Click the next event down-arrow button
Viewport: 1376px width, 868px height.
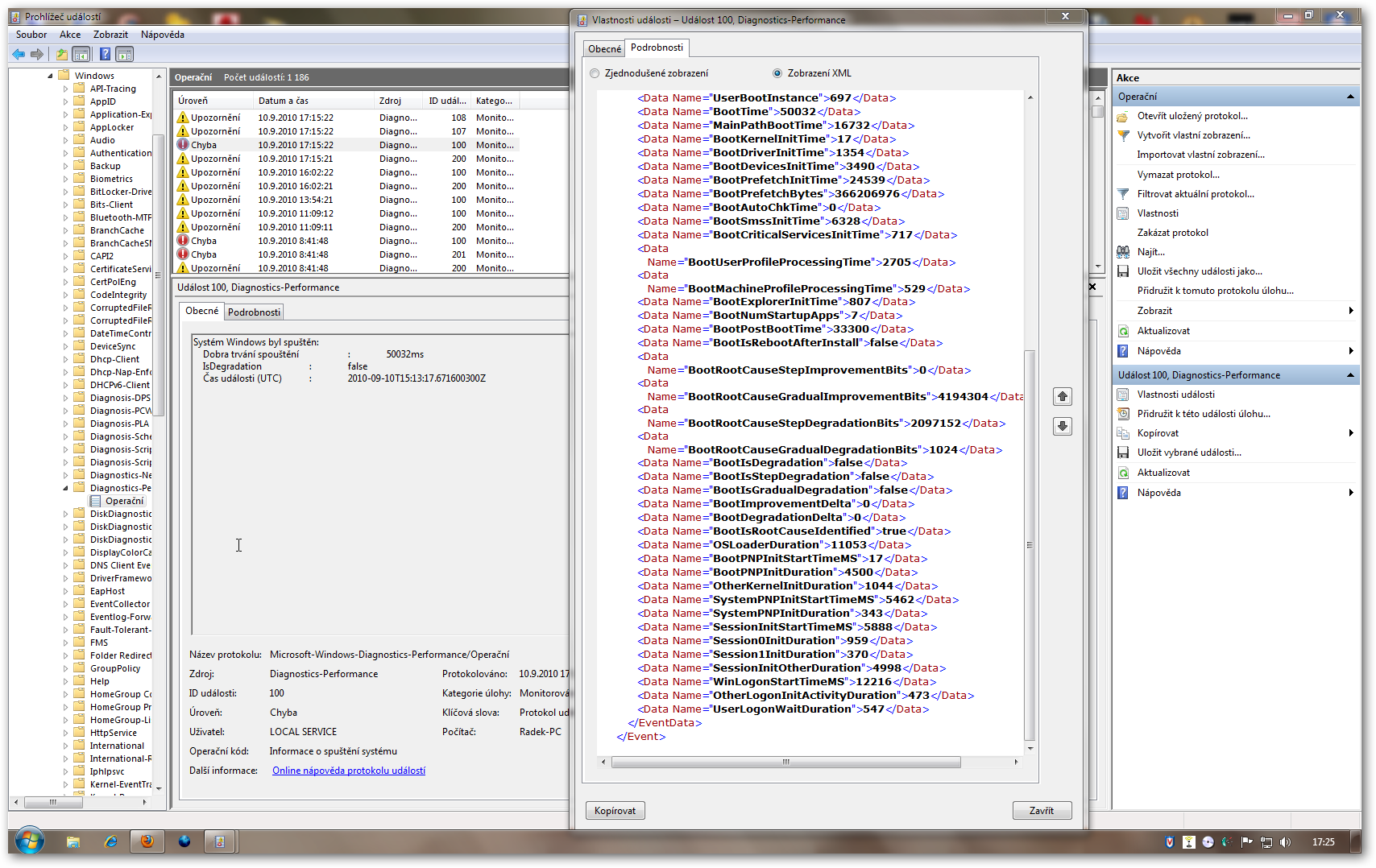click(x=1063, y=426)
